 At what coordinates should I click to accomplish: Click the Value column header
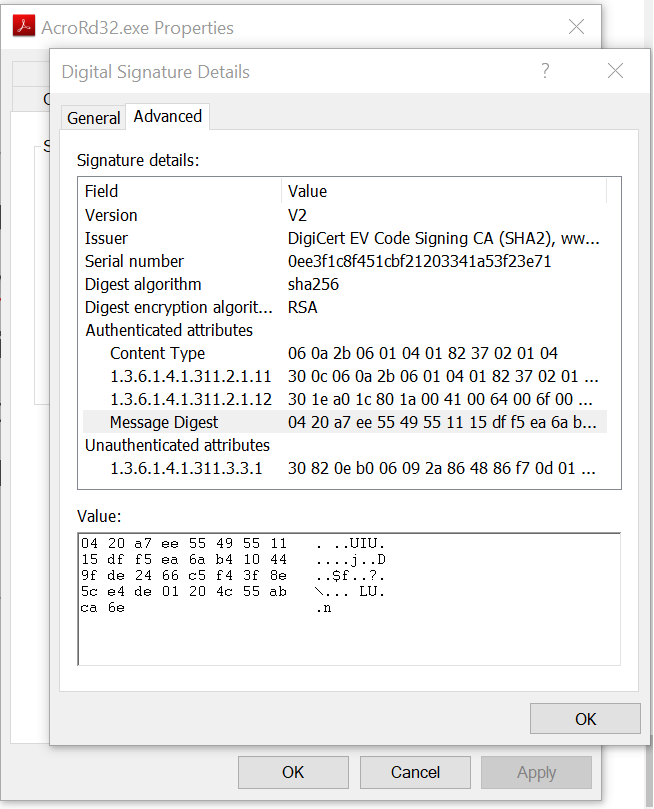[x=444, y=191]
